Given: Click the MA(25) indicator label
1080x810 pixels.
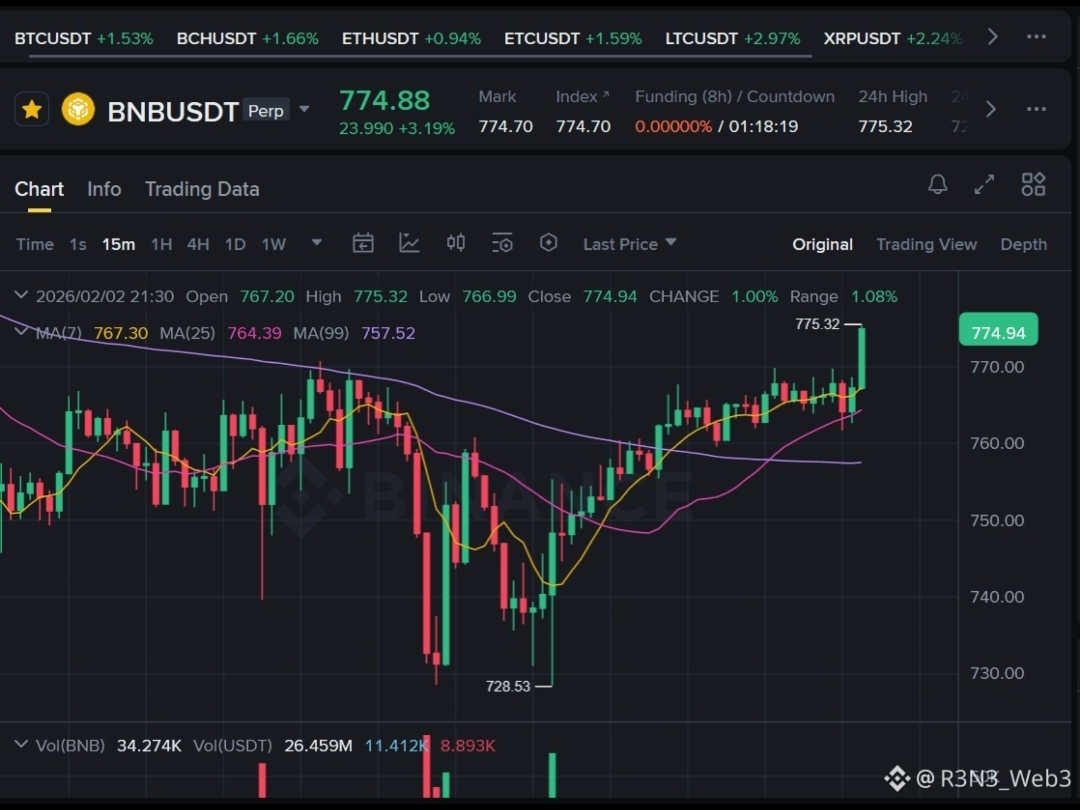Looking at the screenshot, I should click(187, 333).
